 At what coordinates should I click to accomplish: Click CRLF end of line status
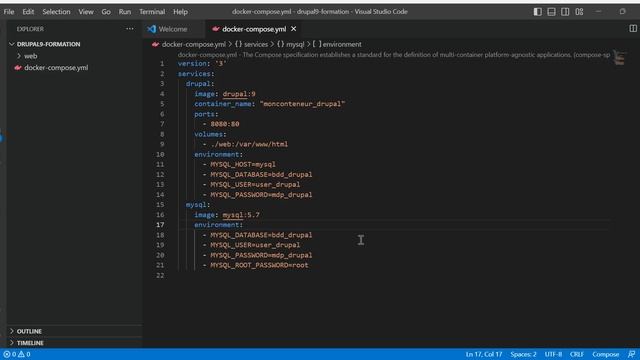click(x=577, y=354)
